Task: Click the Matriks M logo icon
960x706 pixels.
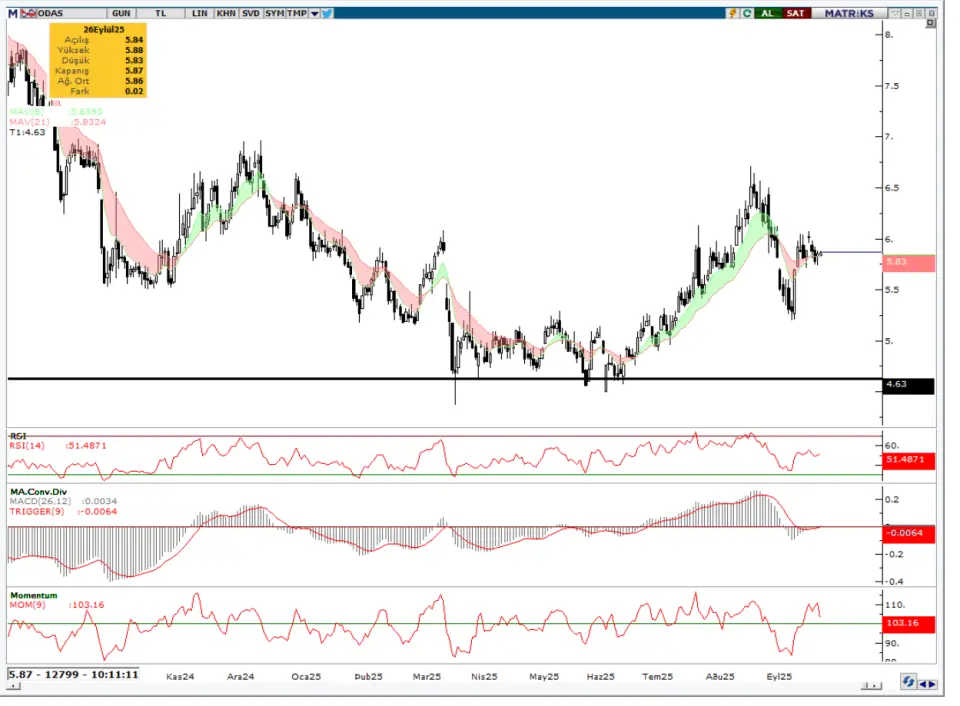Action: point(13,13)
